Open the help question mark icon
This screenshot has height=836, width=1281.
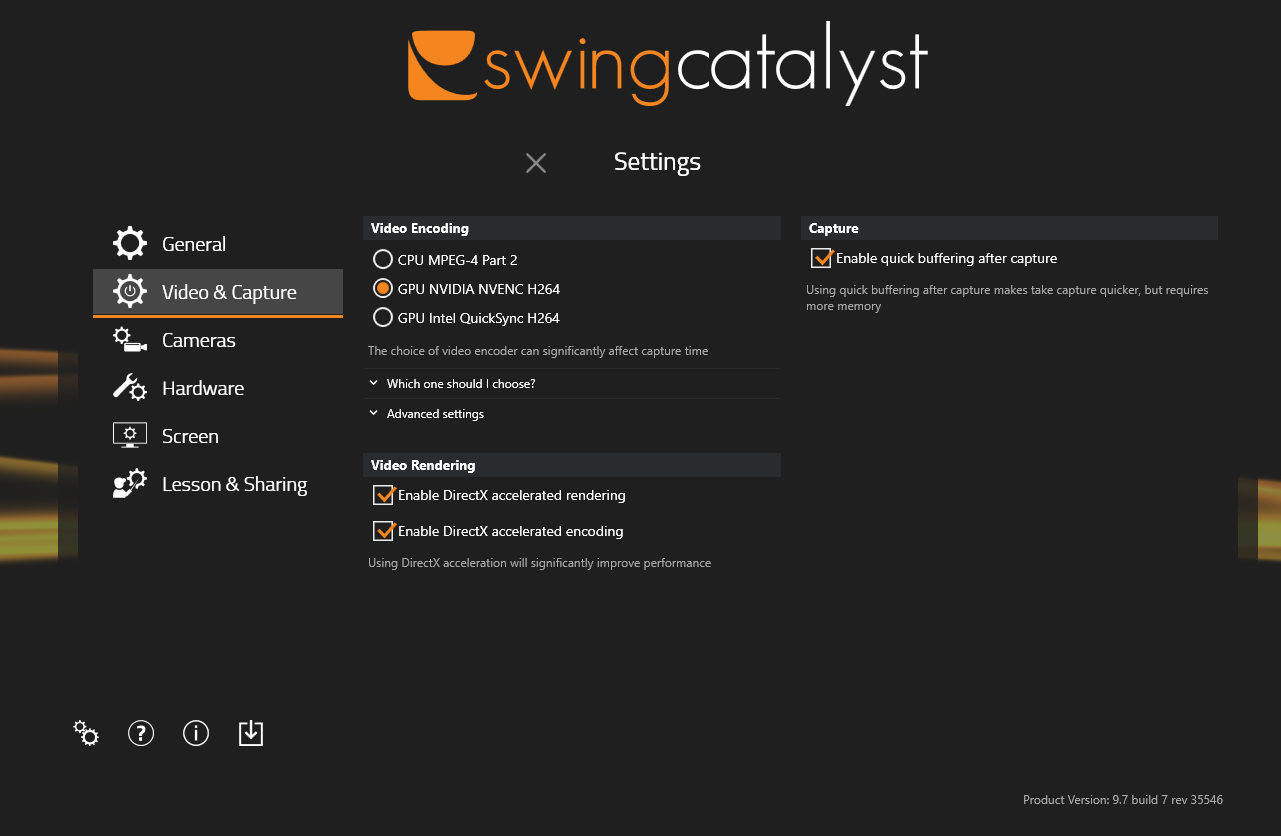coord(141,733)
